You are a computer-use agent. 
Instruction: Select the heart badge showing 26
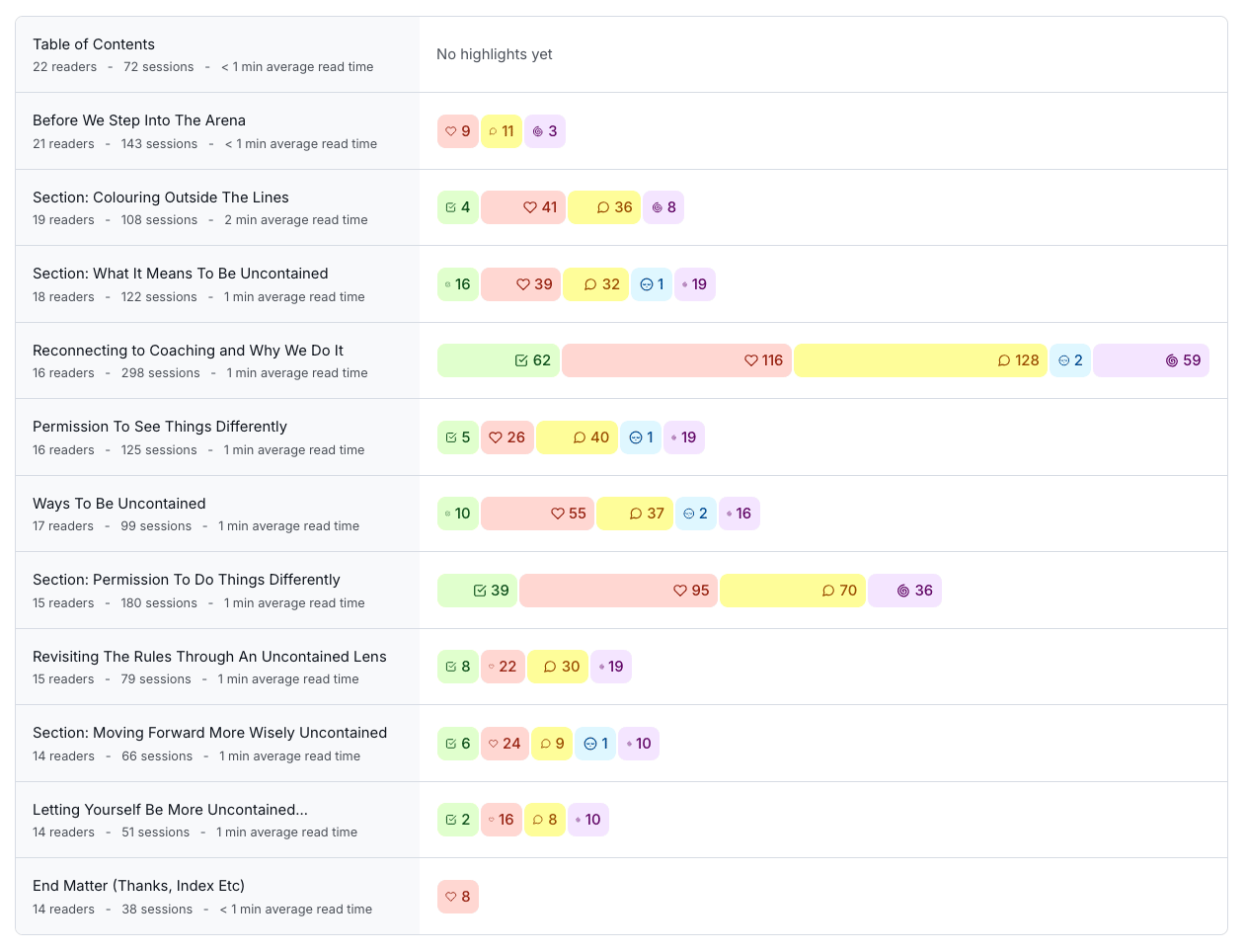click(507, 437)
